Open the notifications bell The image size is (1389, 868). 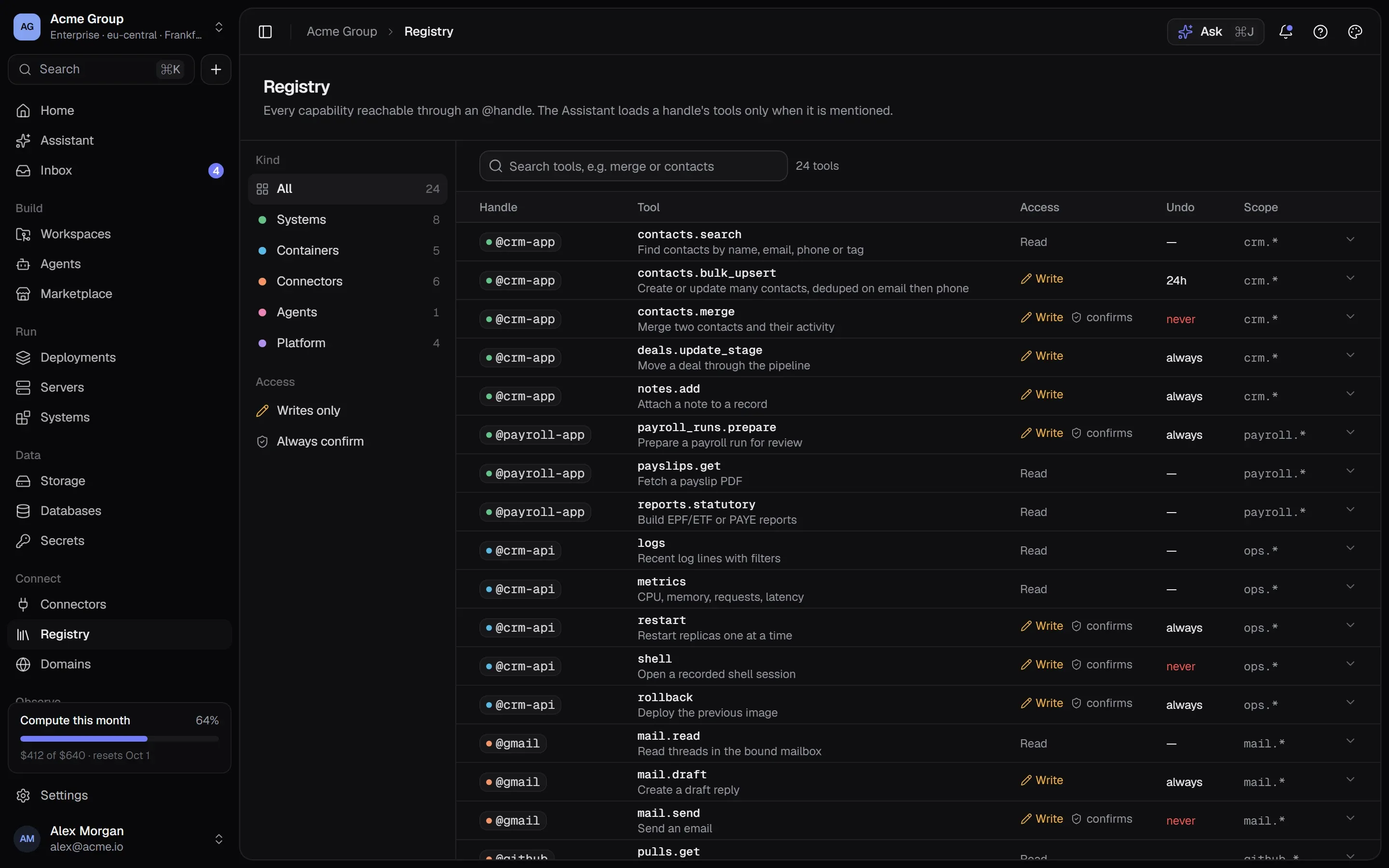[x=1286, y=31]
